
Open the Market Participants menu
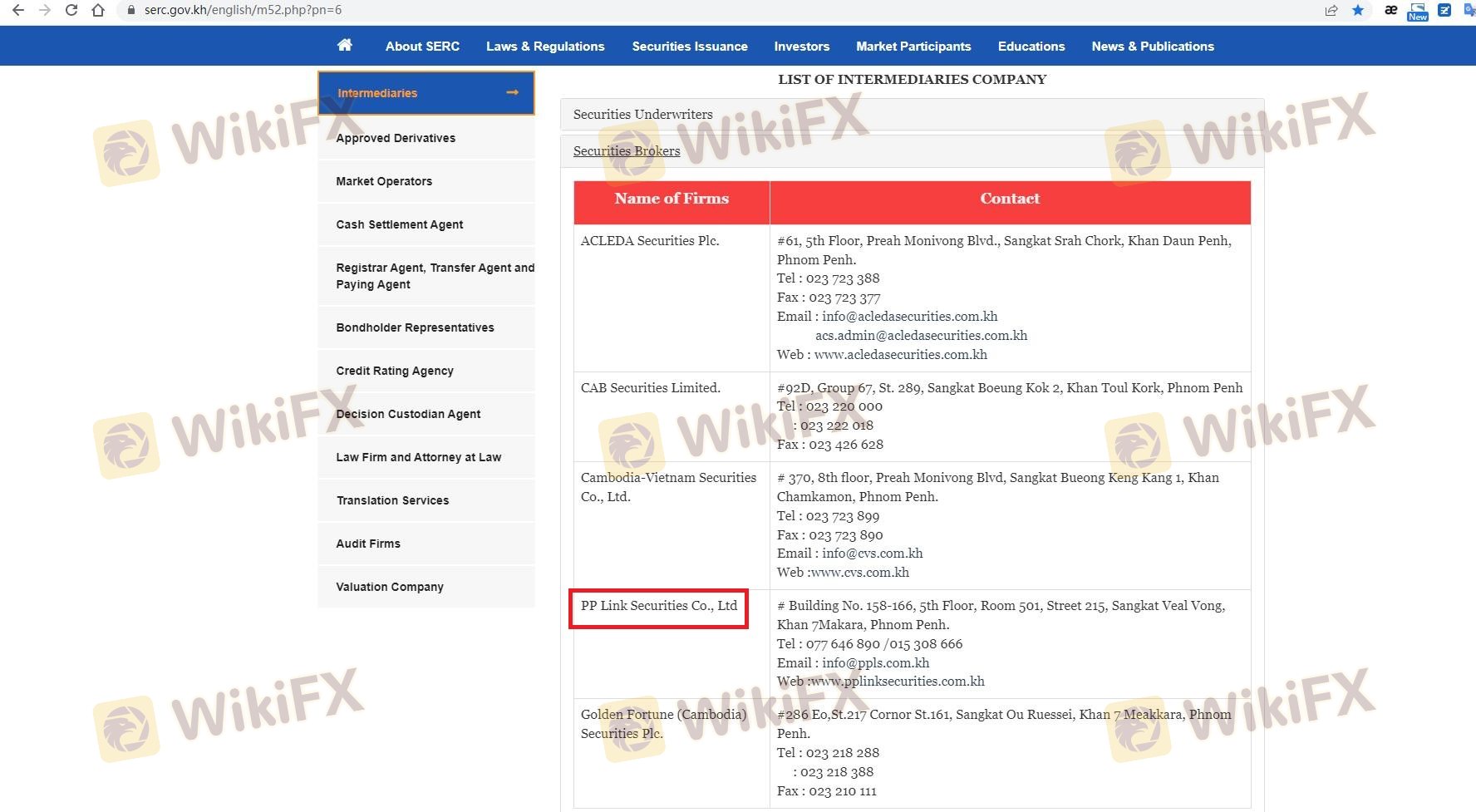click(913, 47)
